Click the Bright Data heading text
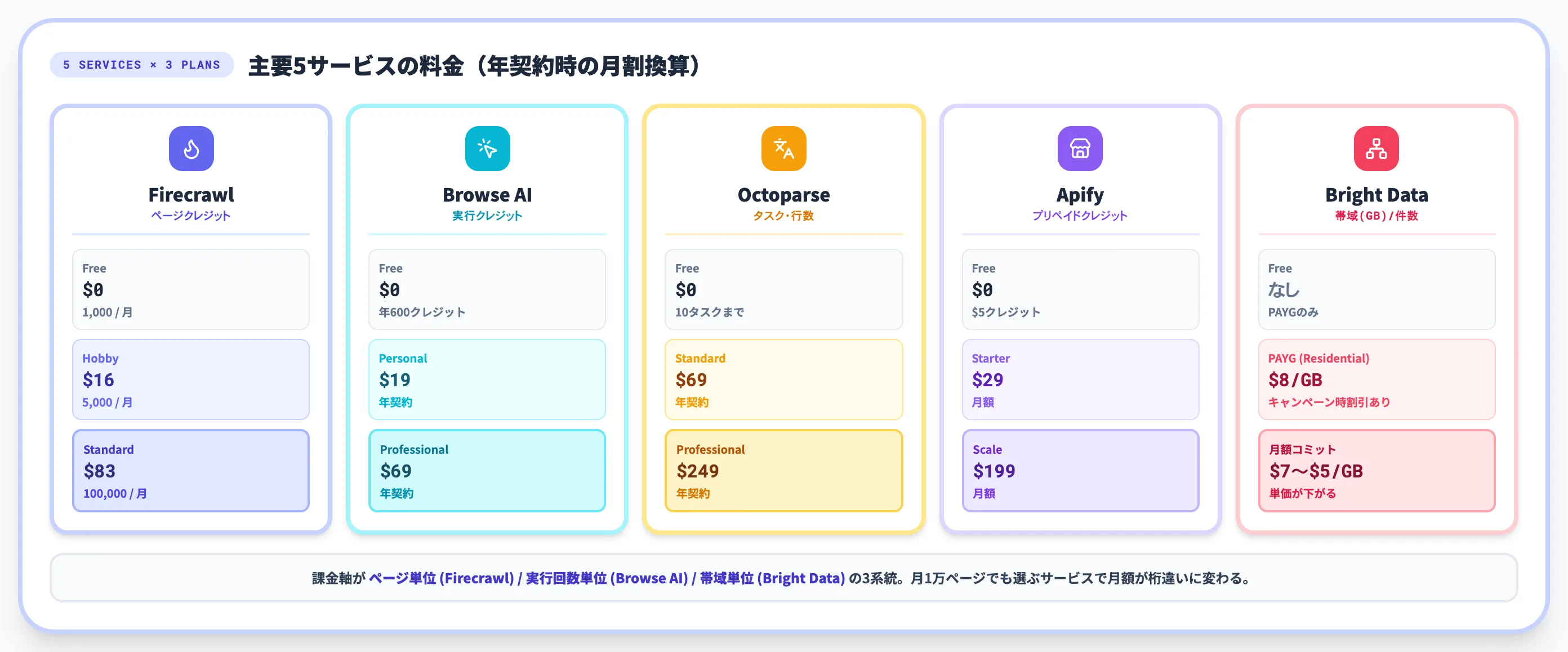This screenshot has width=1568, height=652. (1377, 195)
